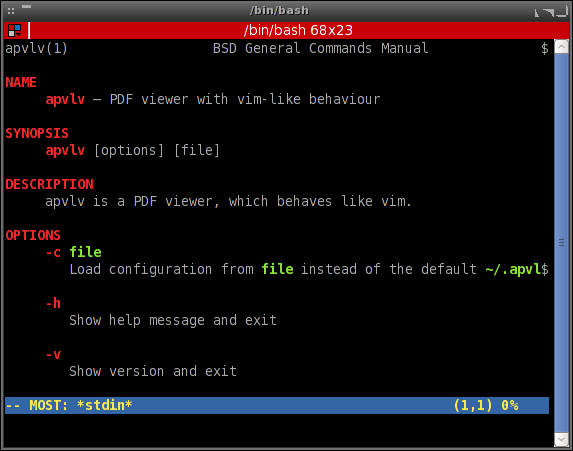Click the small dash button in window titlebar
Image resolution: width=573 pixels, height=451 pixels.
(x=26, y=6)
